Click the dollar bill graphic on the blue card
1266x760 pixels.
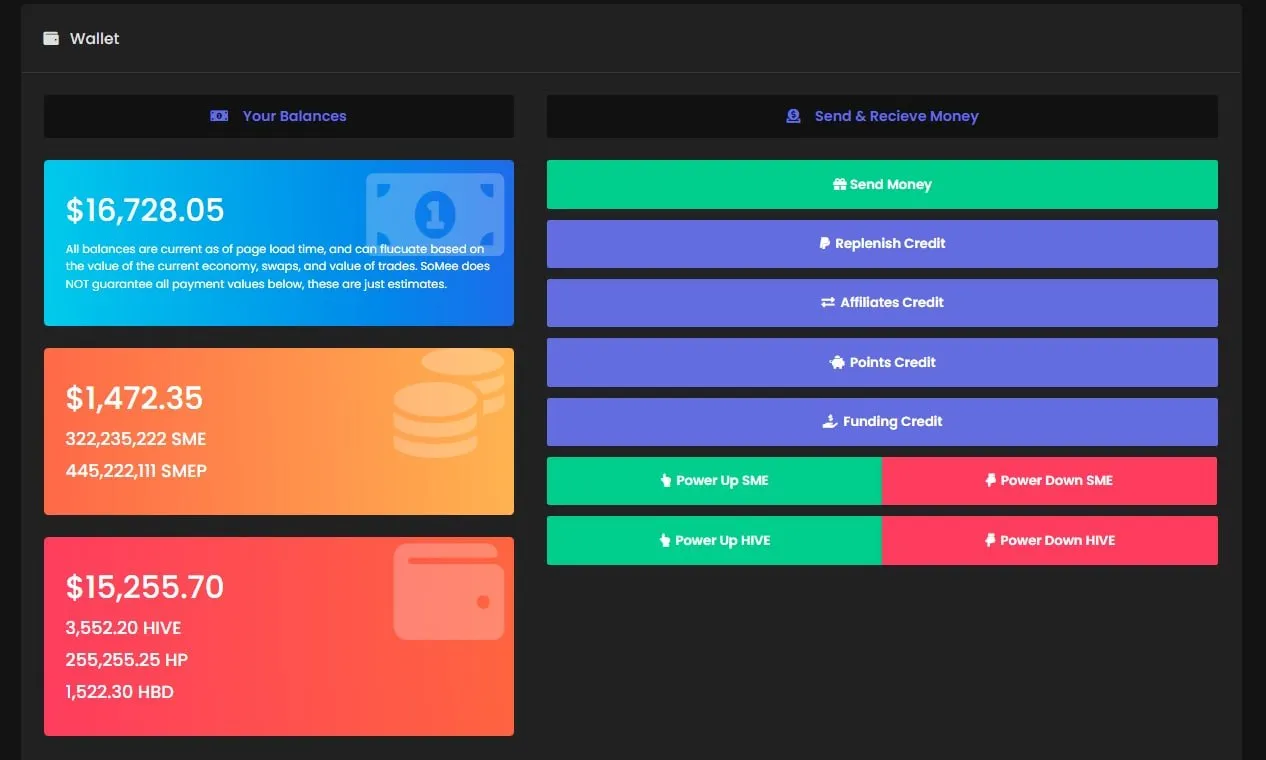point(435,214)
